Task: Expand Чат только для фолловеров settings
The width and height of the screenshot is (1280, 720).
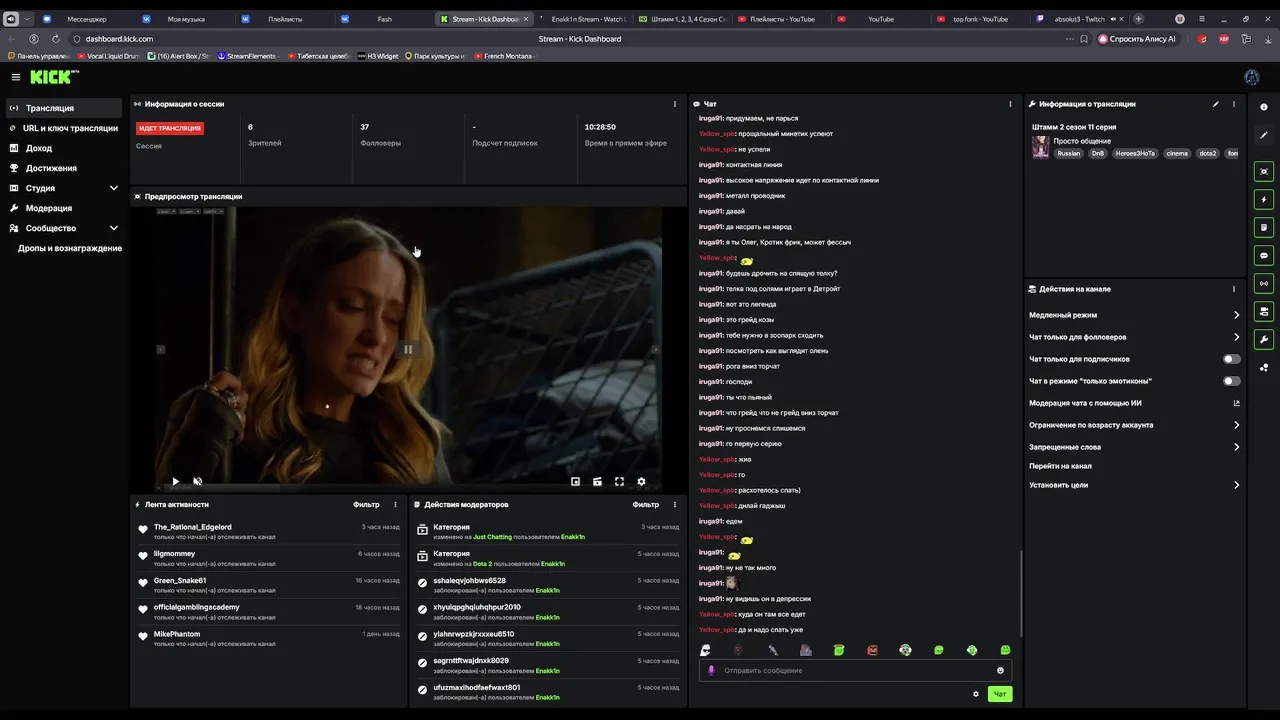Action: pos(1236,337)
